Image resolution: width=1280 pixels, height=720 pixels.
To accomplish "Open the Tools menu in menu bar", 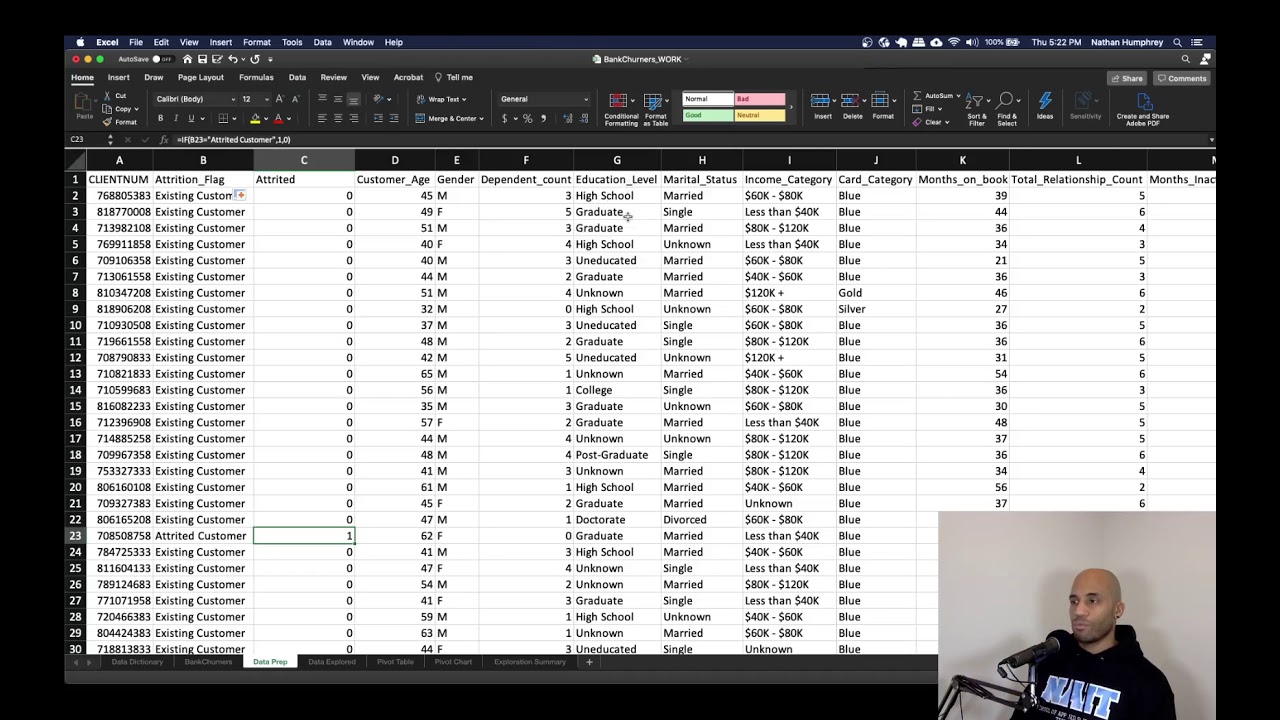I will [x=292, y=42].
